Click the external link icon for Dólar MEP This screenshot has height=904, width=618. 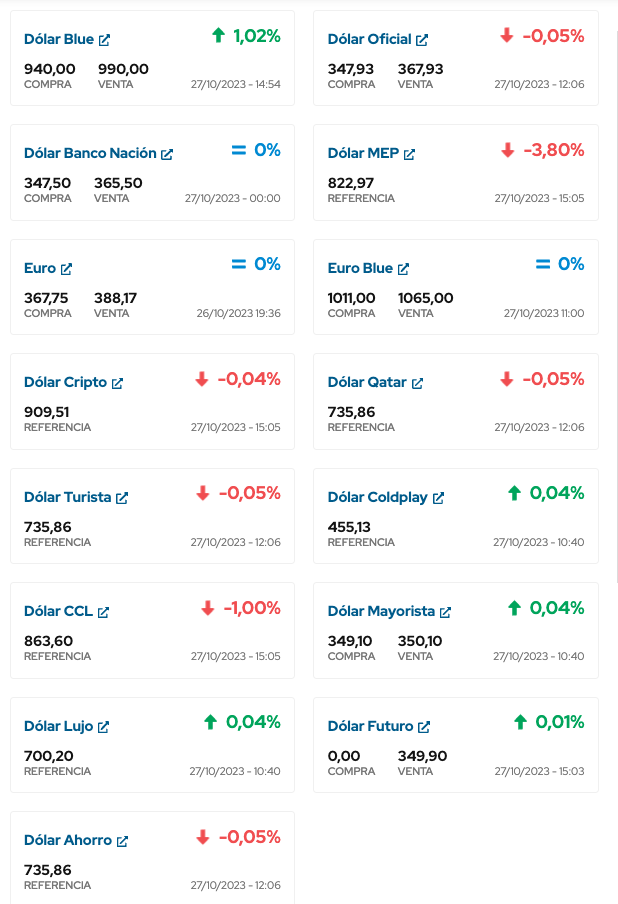(x=409, y=154)
